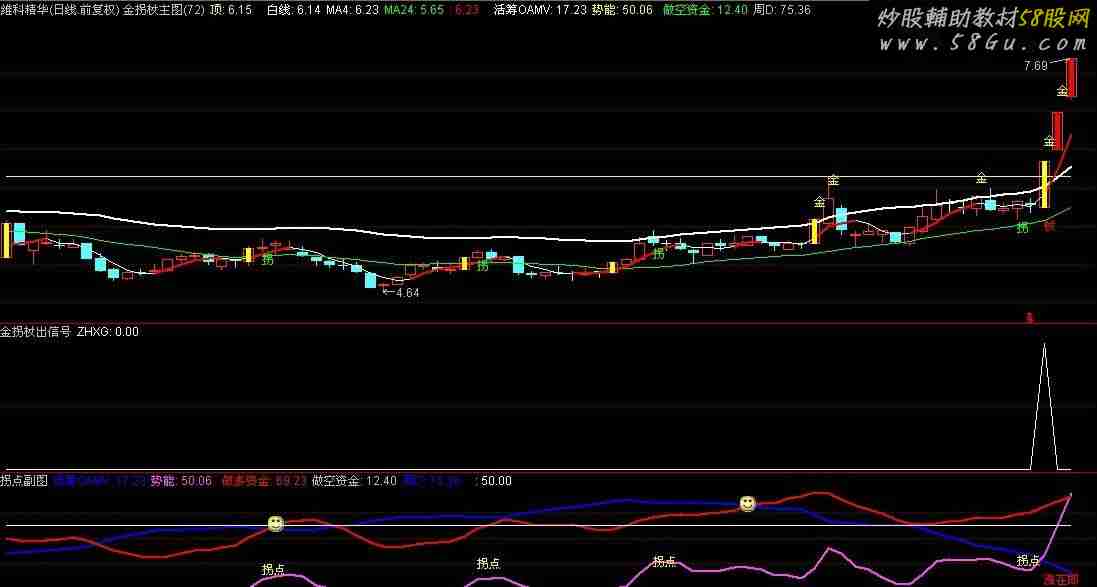Click the topmost red candlestick near 7.69
Viewport: 1097px width, 587px height.
(x=1071, y=78)
